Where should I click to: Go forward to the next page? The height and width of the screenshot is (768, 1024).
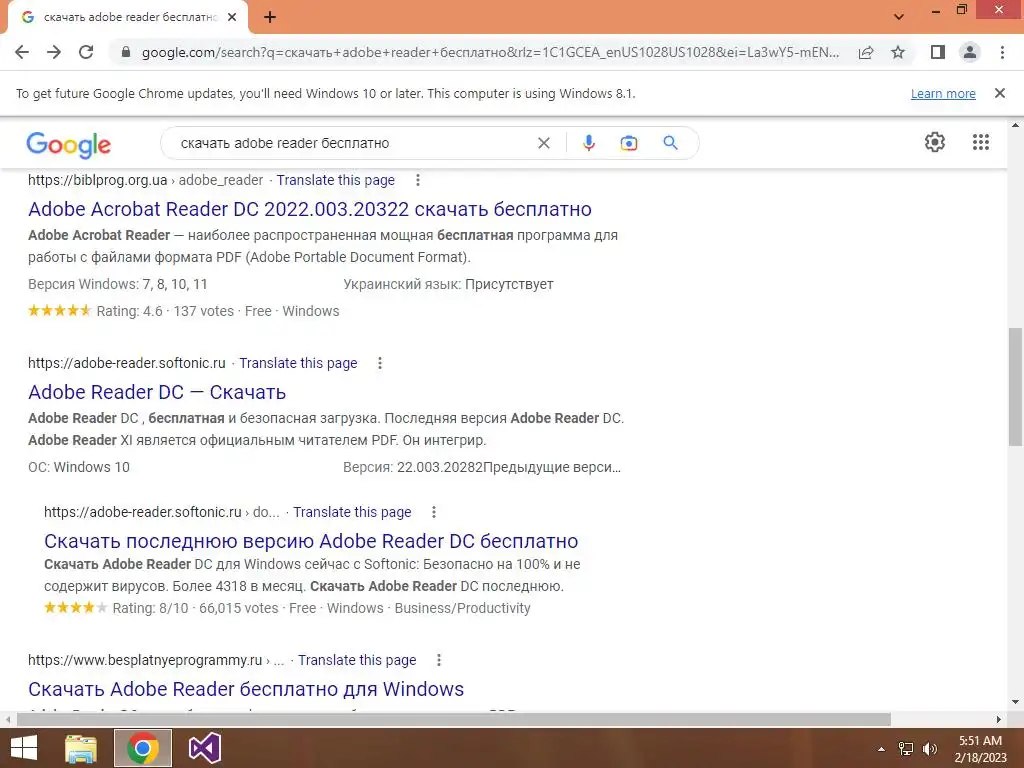pos(54,52)
